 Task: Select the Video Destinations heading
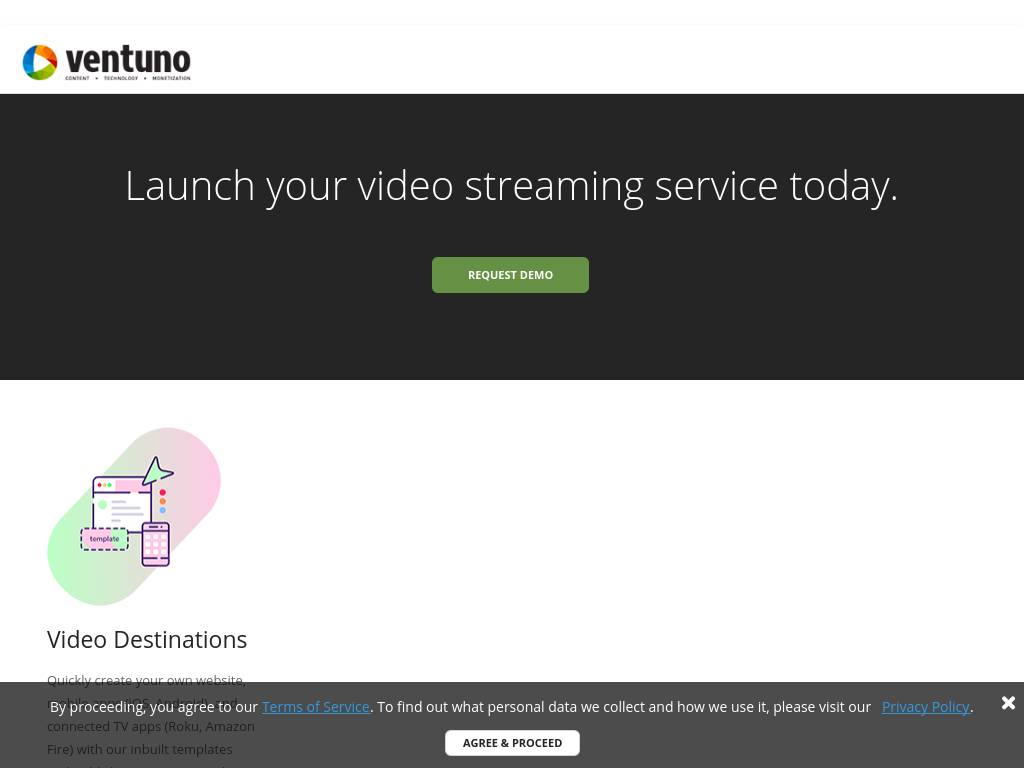[x=147, y=639]
